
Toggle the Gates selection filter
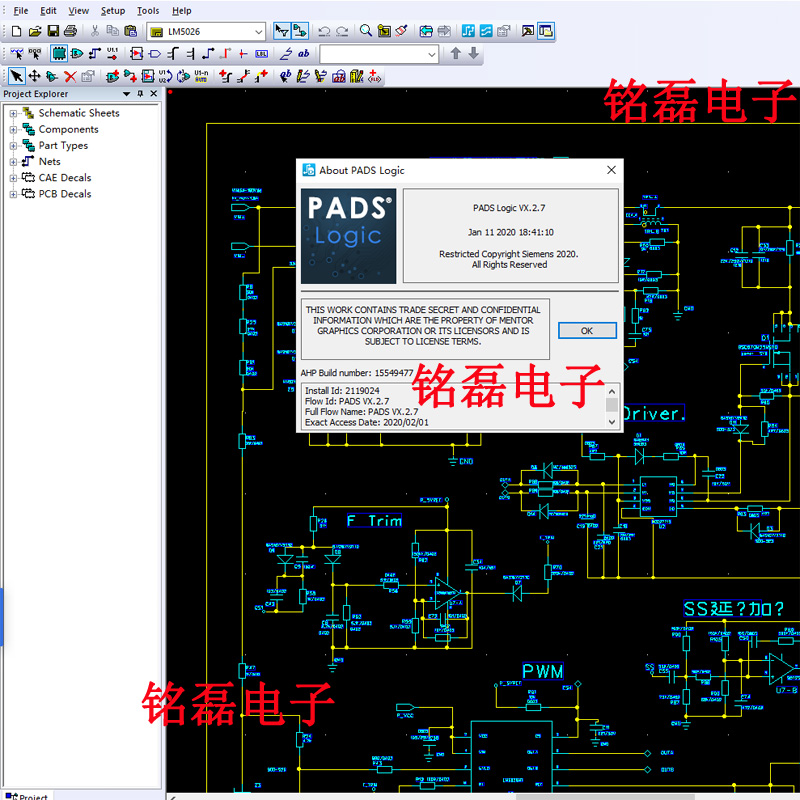(x=77, y=54)
